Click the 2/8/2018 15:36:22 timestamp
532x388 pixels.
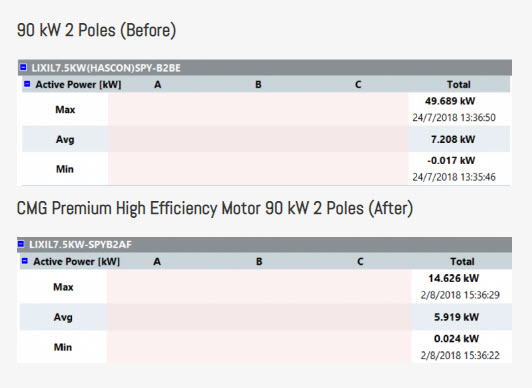[460, 355]
